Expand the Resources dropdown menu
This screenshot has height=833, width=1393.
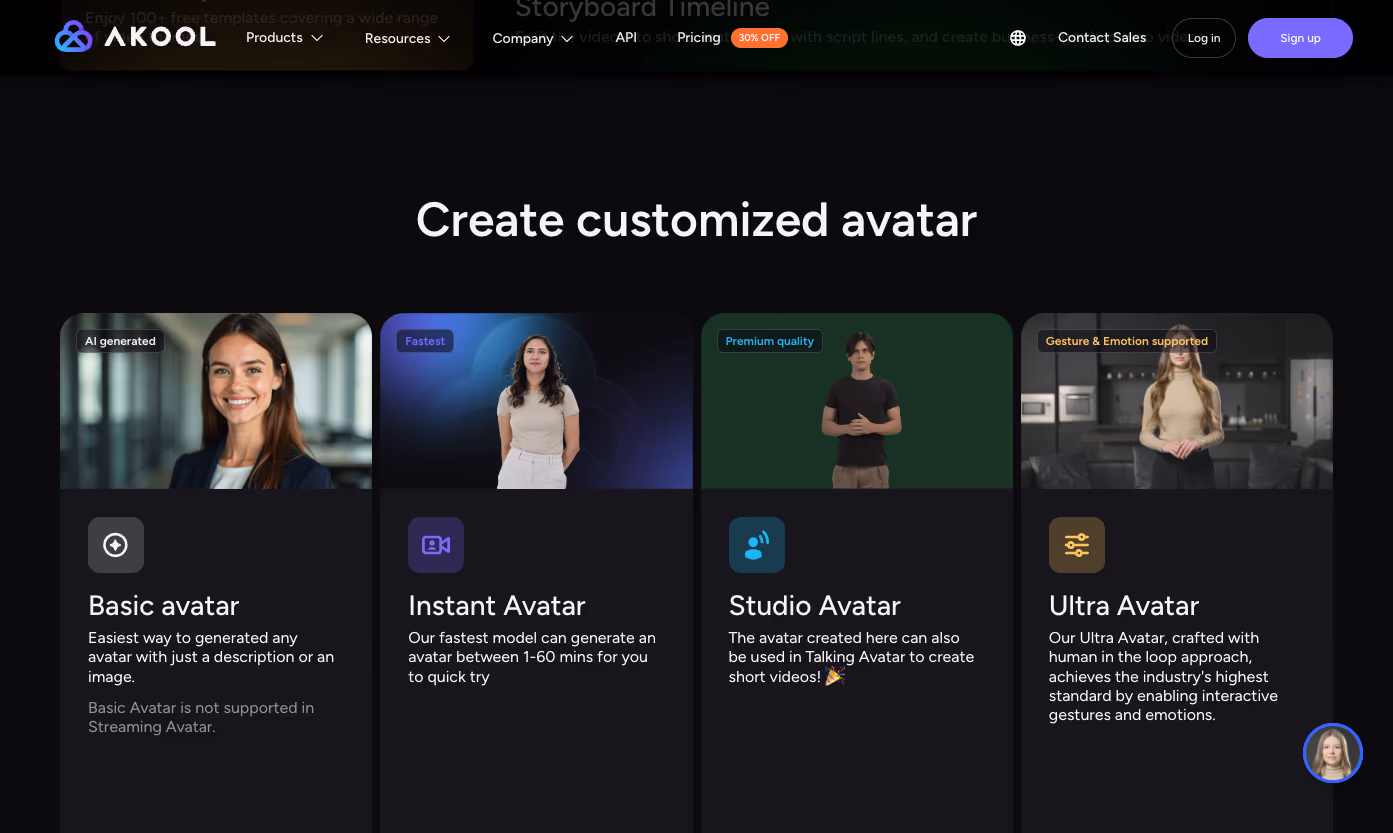(x=407, y=38)
